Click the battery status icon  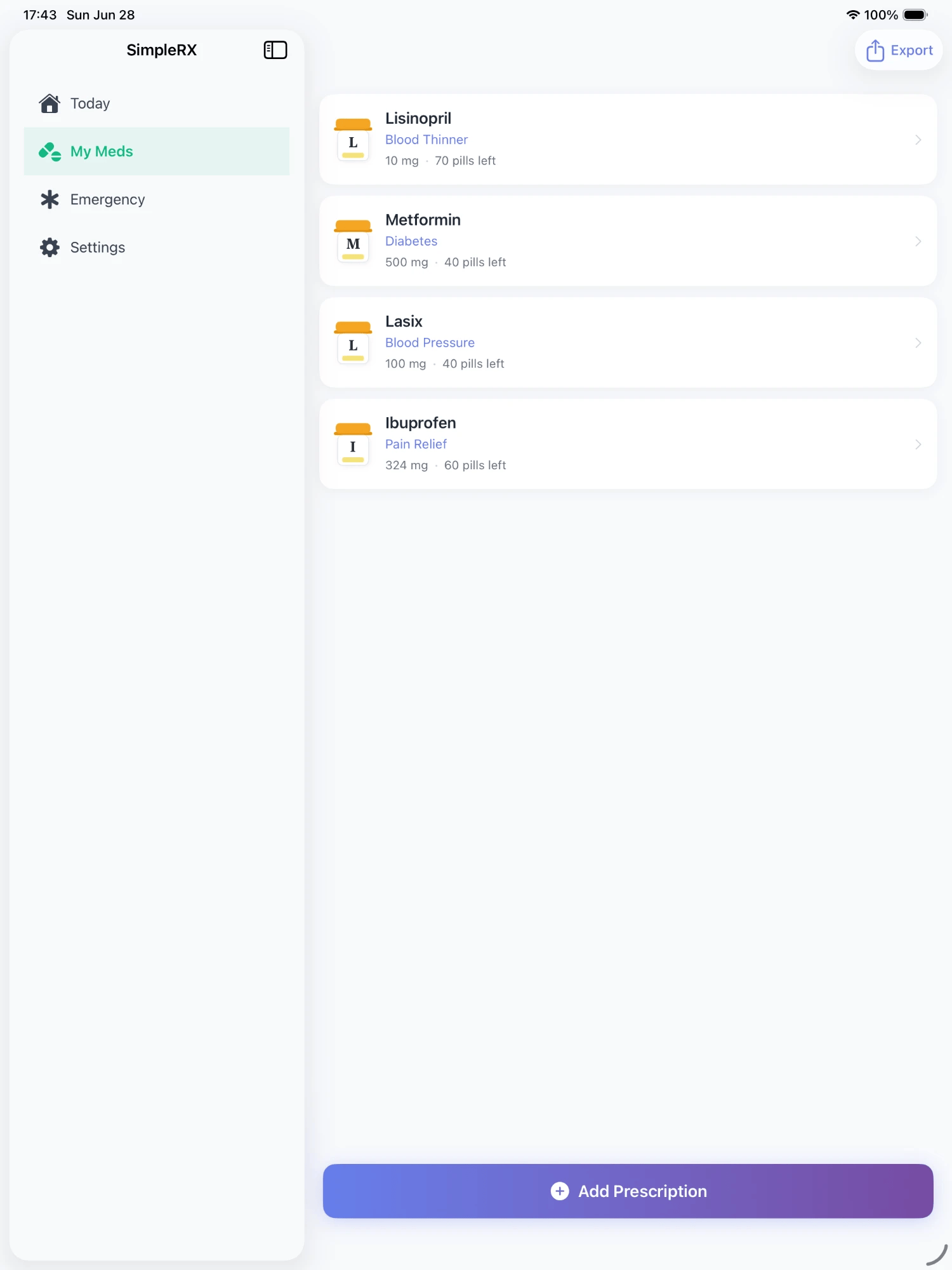pyautogui.click(x=915, y=15)
